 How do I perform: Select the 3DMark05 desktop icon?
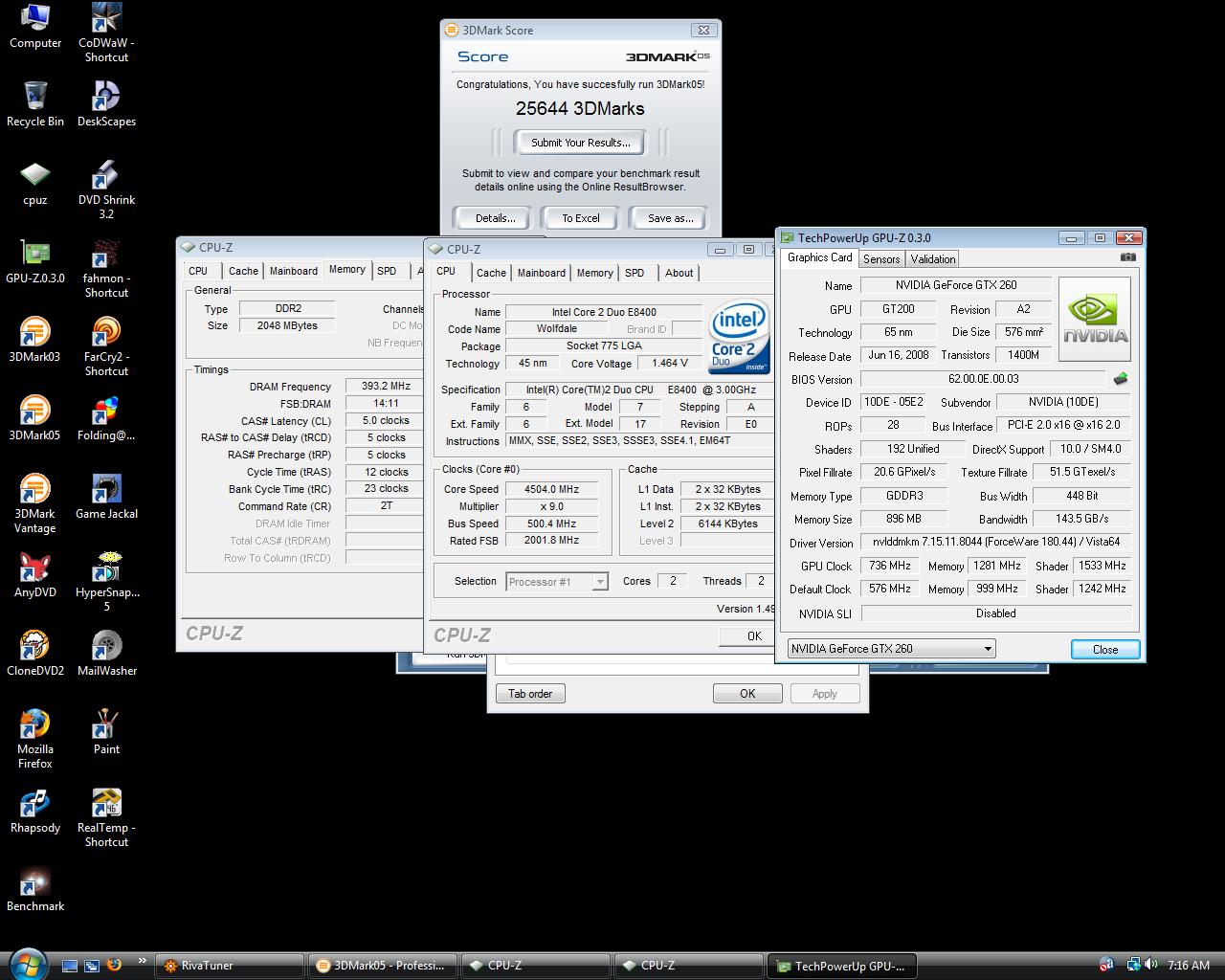tap(35, 418)
